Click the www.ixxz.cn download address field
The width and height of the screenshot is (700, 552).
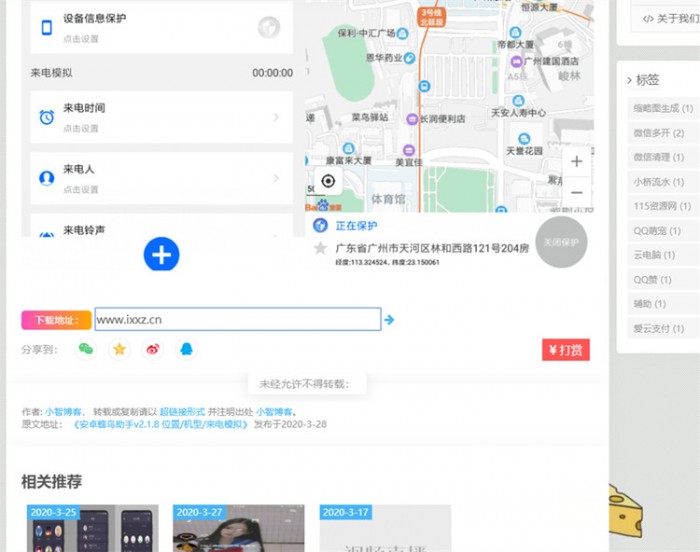coord(237,319)
